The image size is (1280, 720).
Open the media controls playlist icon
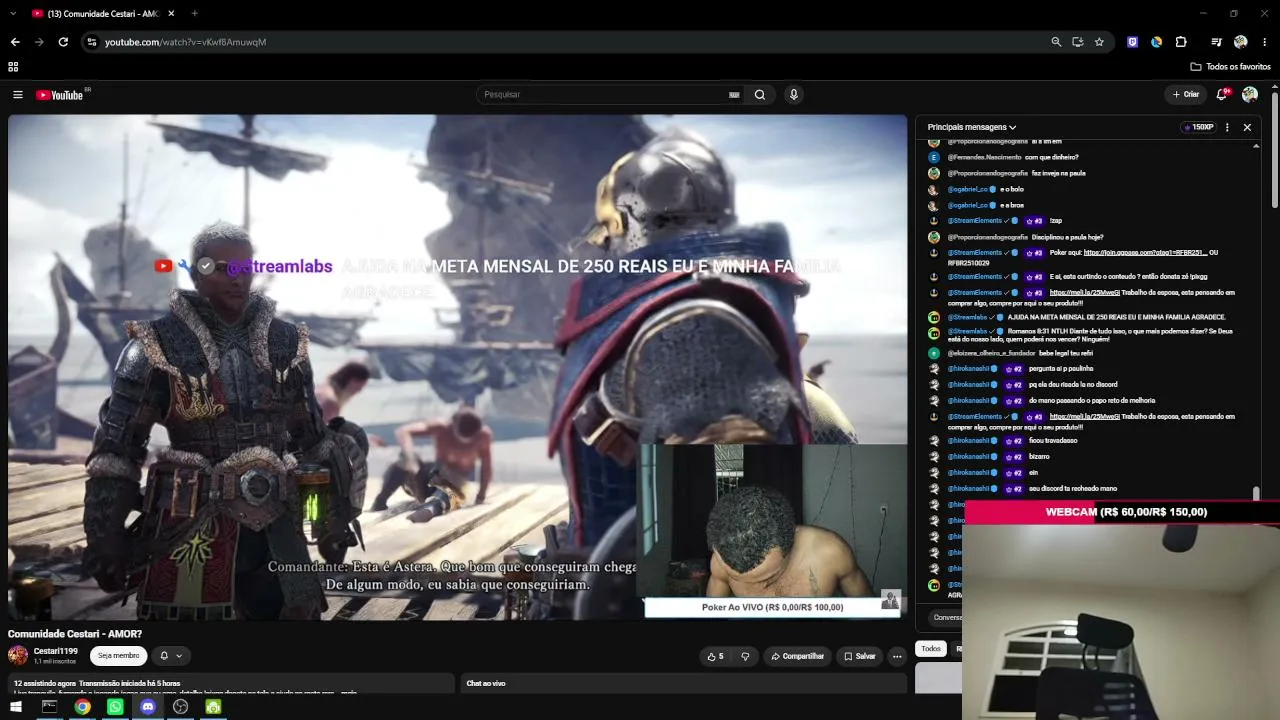[1216, 42]
